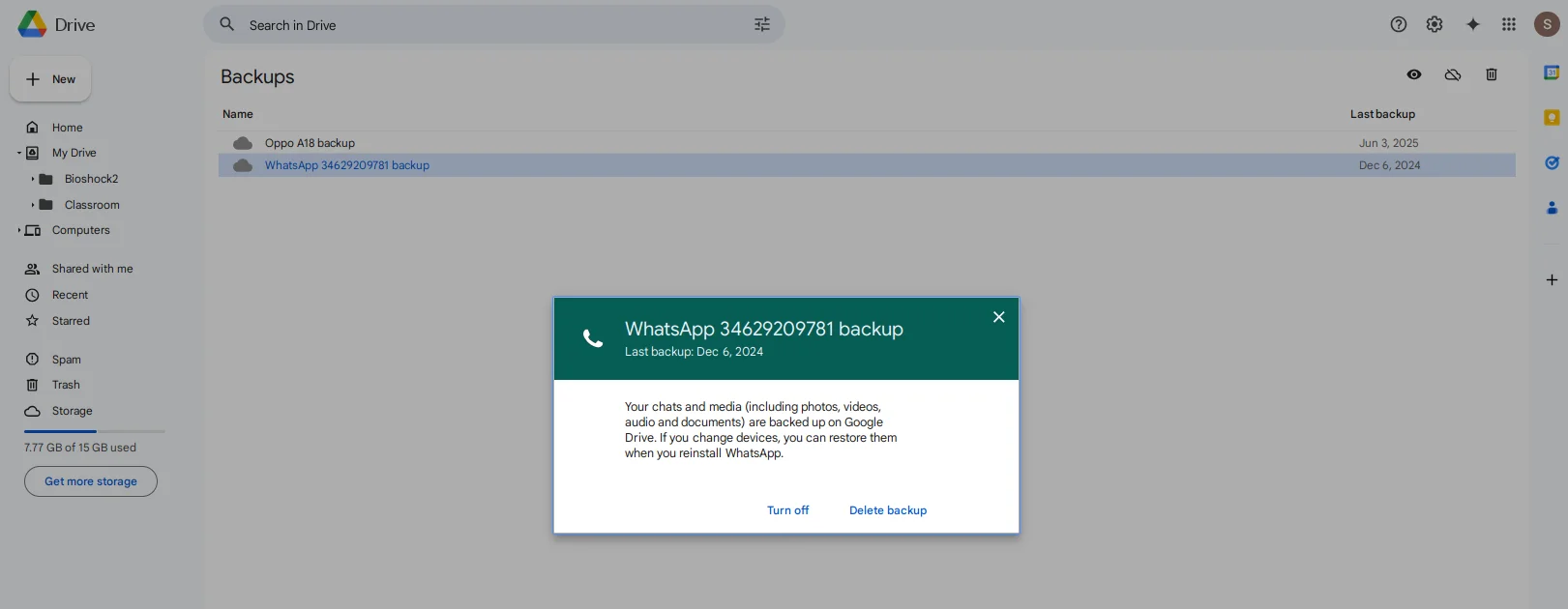Open the Classroom folder
Screen dimensions: 1568x609
92,205
